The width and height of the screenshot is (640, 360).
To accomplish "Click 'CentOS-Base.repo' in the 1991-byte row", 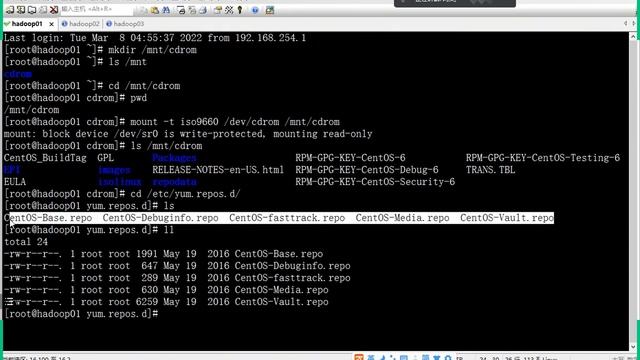I will pyautogui.click(x=279, y=254).
